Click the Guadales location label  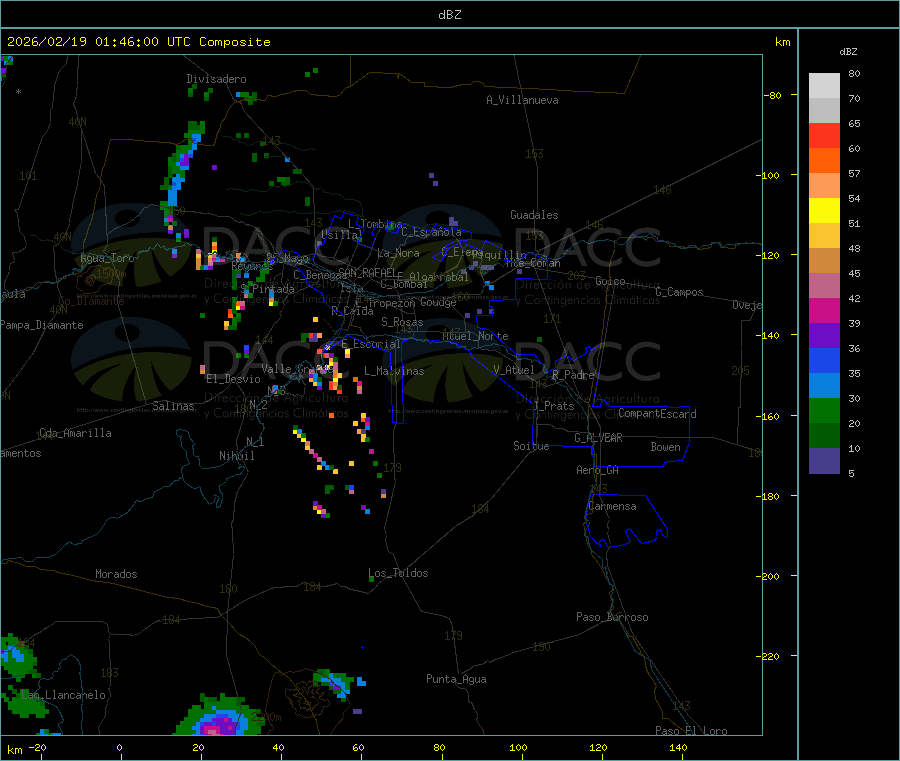534,215
